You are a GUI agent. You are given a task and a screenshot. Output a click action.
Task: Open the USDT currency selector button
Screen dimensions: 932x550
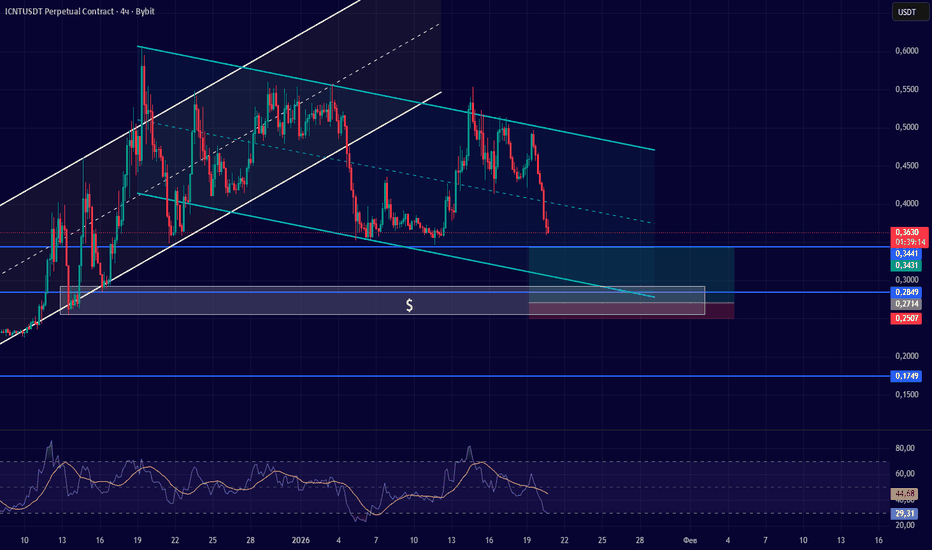pyautogui.click(x=909, y=12)
